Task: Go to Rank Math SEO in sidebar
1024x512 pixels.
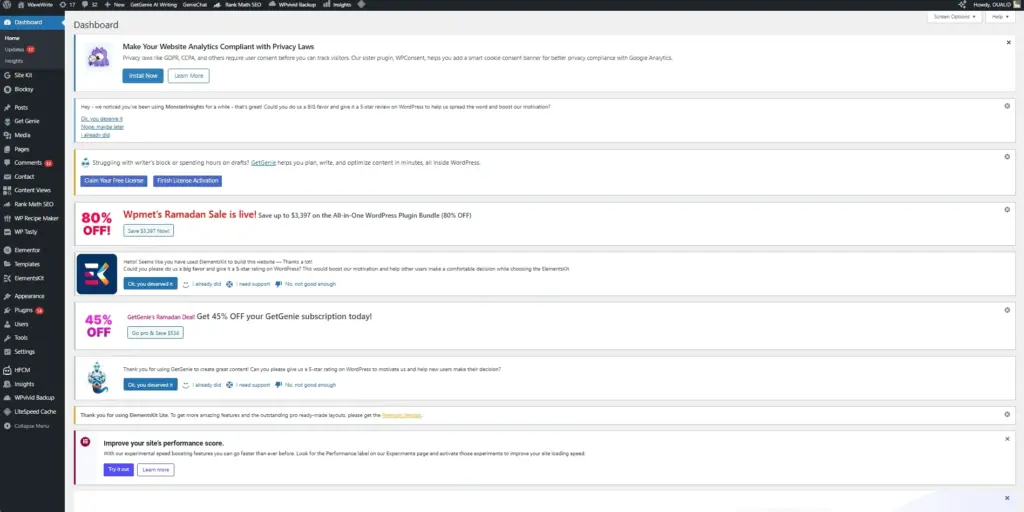Action: click(x=34, y=203)
